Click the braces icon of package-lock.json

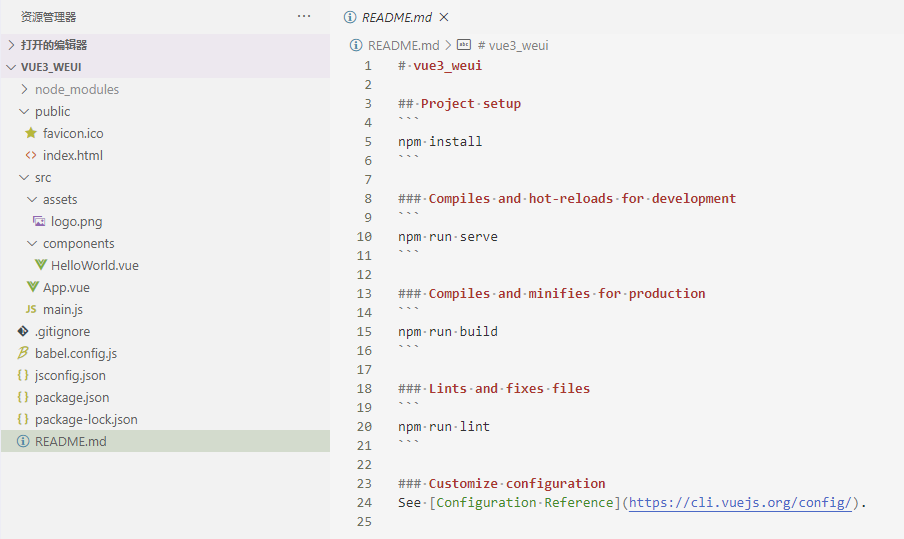pyautogui.click(x=23, y=419)
